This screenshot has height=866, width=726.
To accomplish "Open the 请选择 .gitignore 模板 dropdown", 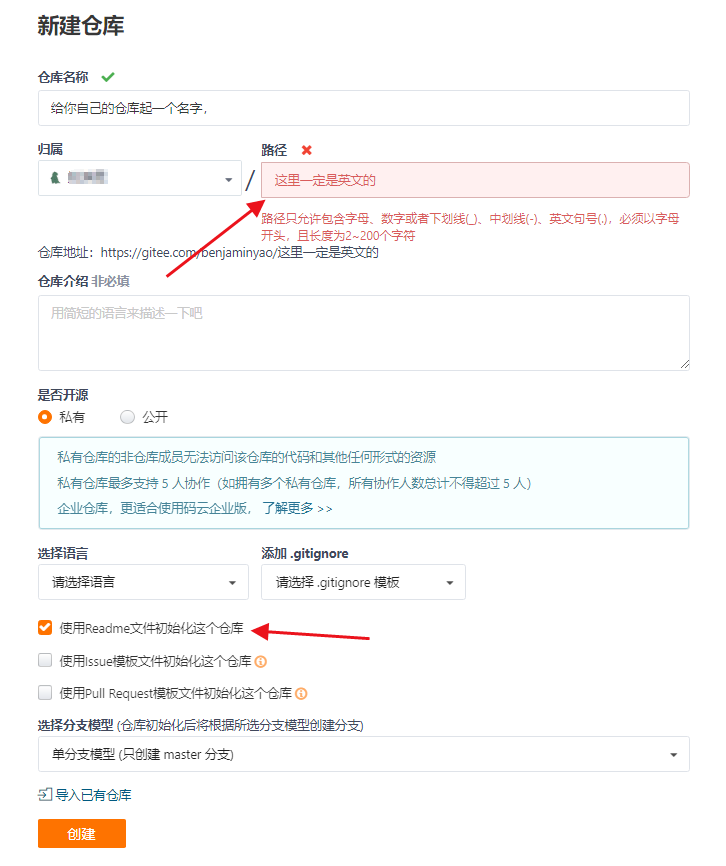I will pos(363,582).
